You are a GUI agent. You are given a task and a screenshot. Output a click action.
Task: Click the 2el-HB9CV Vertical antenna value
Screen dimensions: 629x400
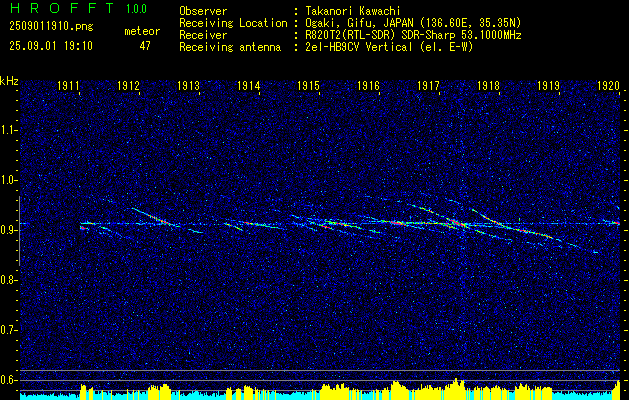[x=389, y=47]
